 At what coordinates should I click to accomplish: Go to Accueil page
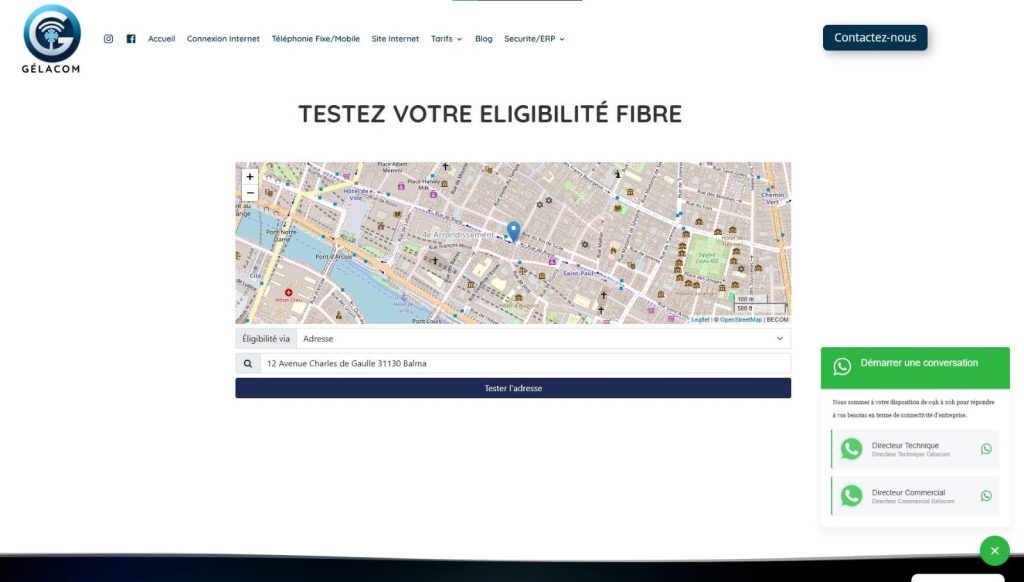(161, 39)
